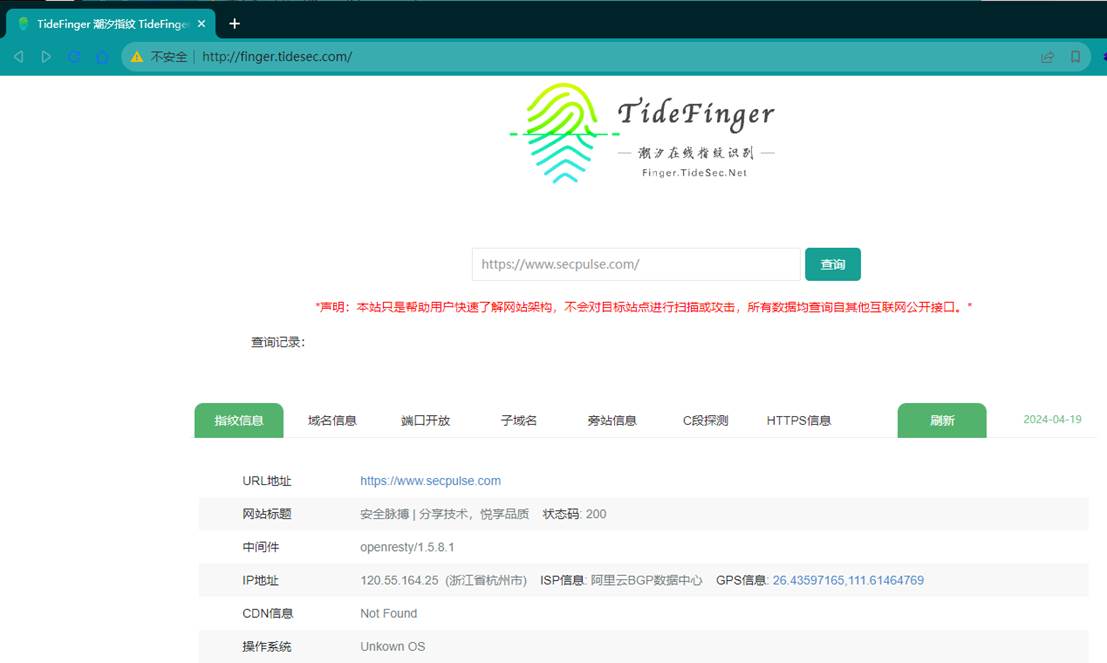
Task: Select the TideFinger browser tab
Action: point(111,24)
